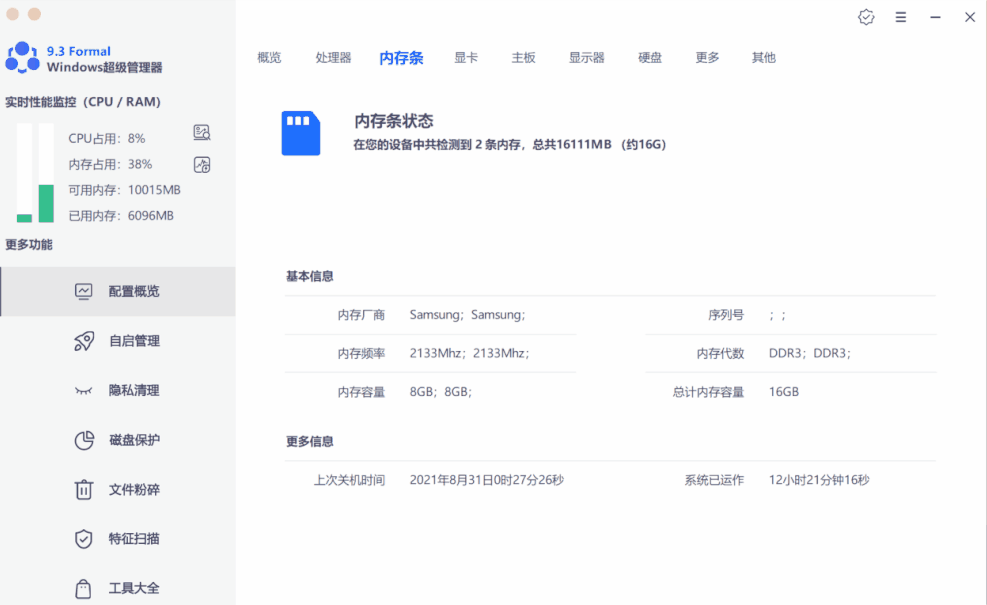Click the 特征扫描 shield icon
The image size is (987, 605).
click(84, 539)
